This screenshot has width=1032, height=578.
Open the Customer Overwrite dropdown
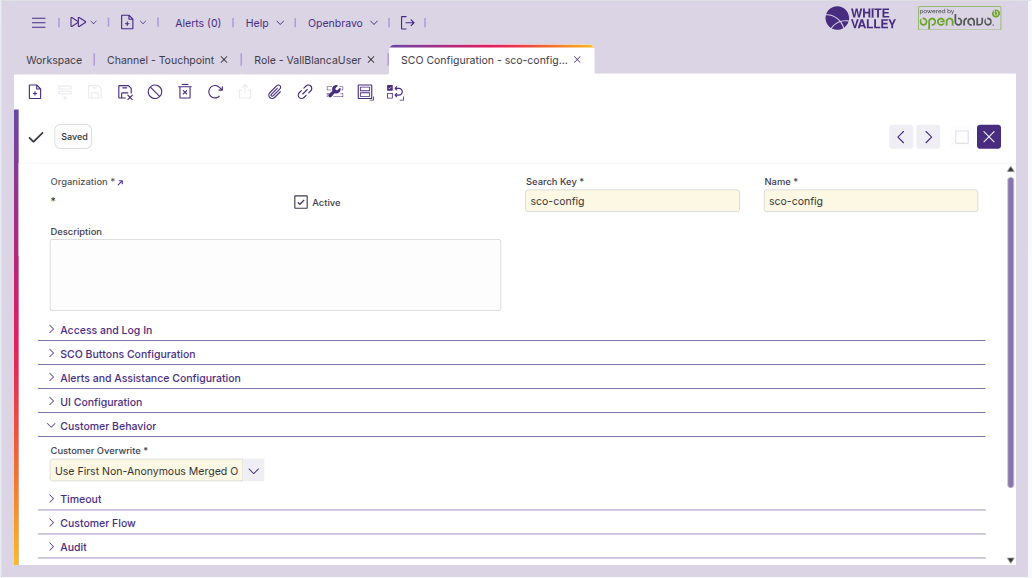click(x=254, y=471)
